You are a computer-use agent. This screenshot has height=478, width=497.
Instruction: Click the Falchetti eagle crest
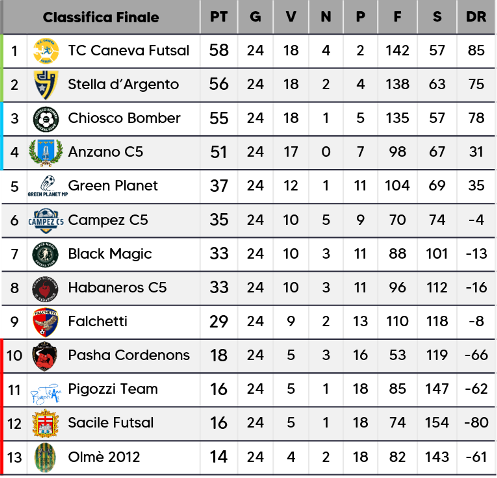[46, 322]
